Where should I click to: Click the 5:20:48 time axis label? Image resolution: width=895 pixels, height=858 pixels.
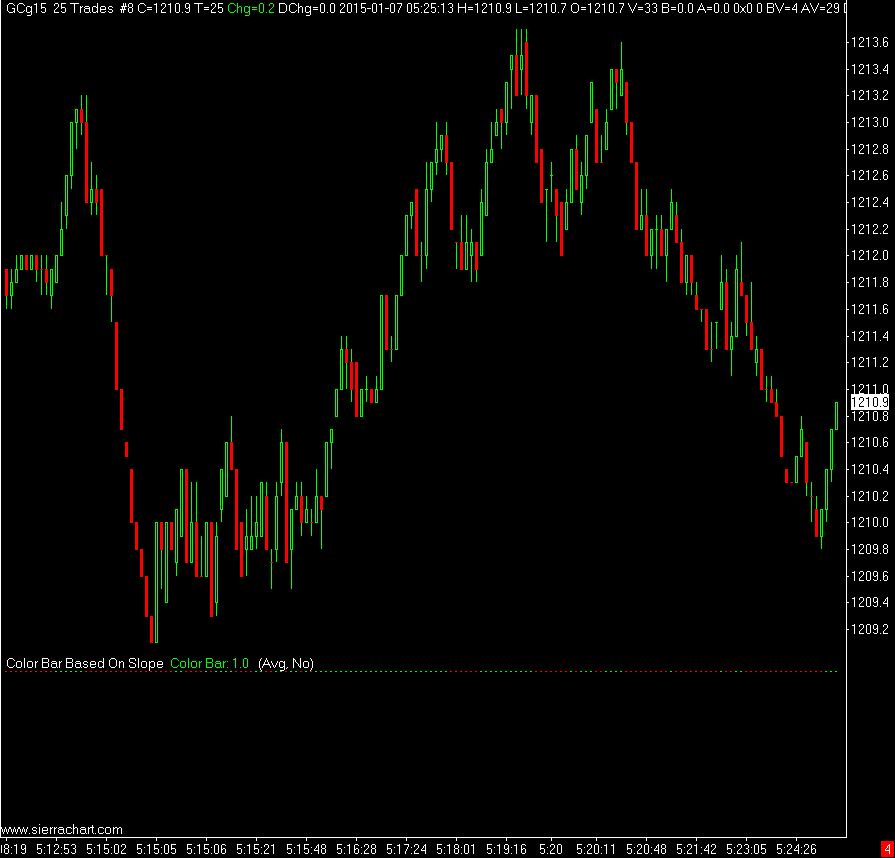tap(646, 849)
